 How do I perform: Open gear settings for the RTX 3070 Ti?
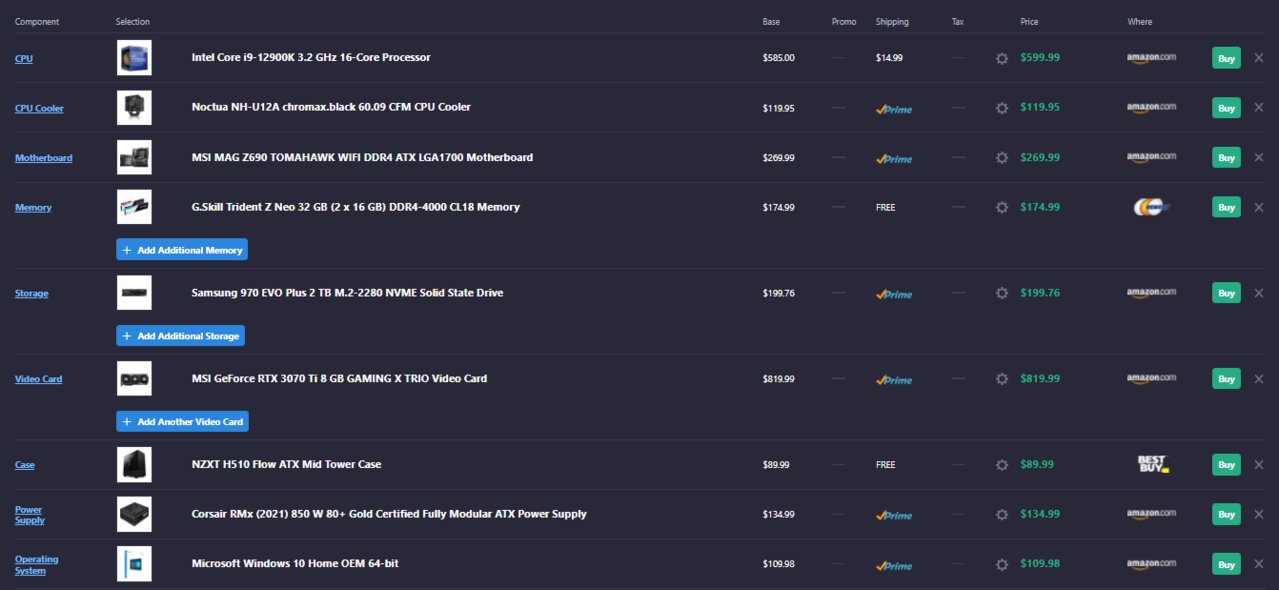[1002, 379]
